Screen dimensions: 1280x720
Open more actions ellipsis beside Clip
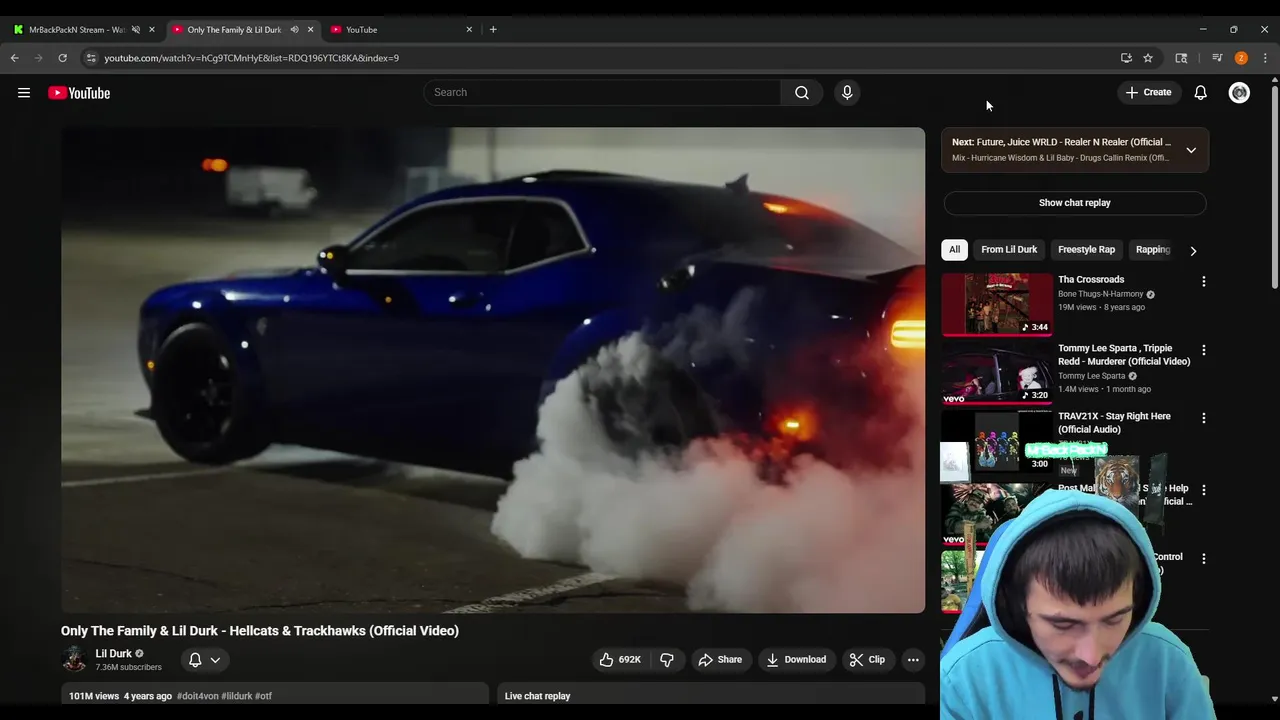tap(913, 660)
